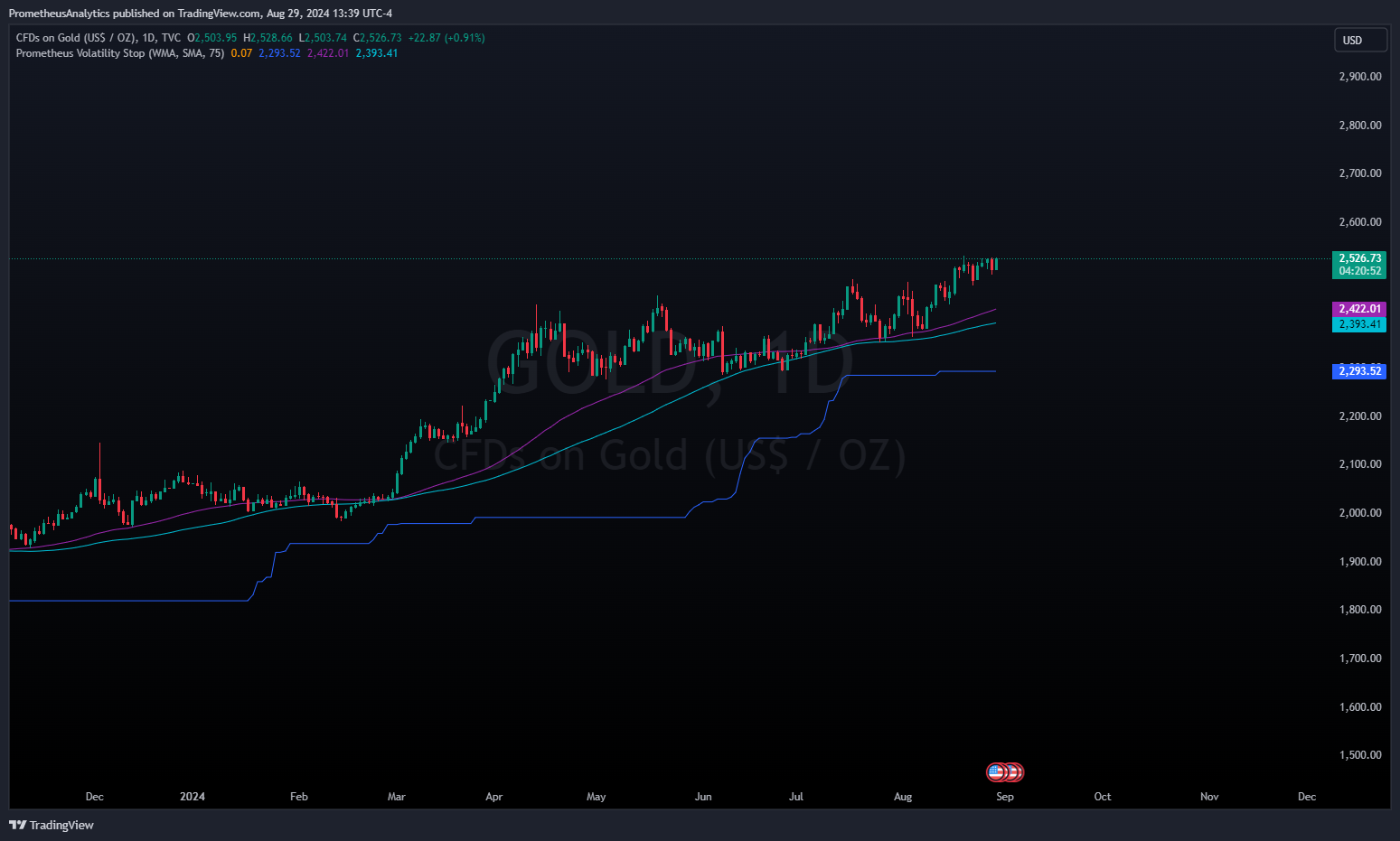1400x841 pixels.
Task: Click the Apr label on the time axis
Action: point(493,797)
